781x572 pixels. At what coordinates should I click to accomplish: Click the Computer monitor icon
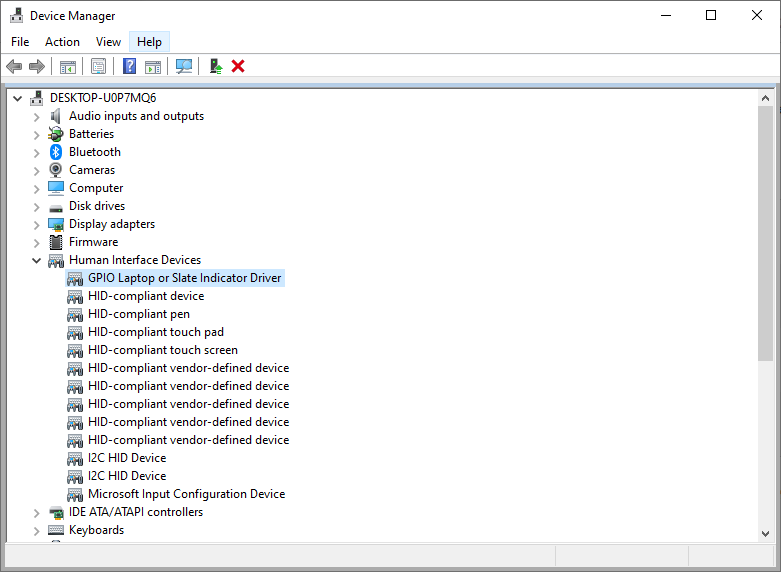(x=56, y=188)
